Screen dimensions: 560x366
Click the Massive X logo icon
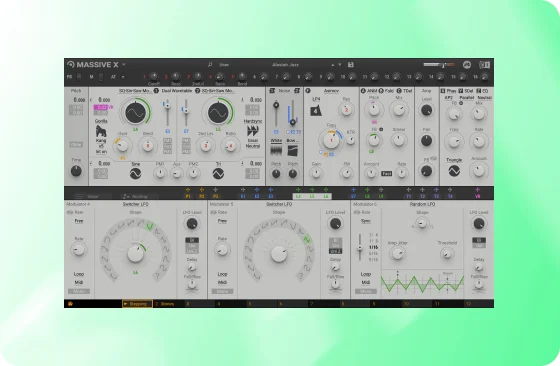coord(71,65)
